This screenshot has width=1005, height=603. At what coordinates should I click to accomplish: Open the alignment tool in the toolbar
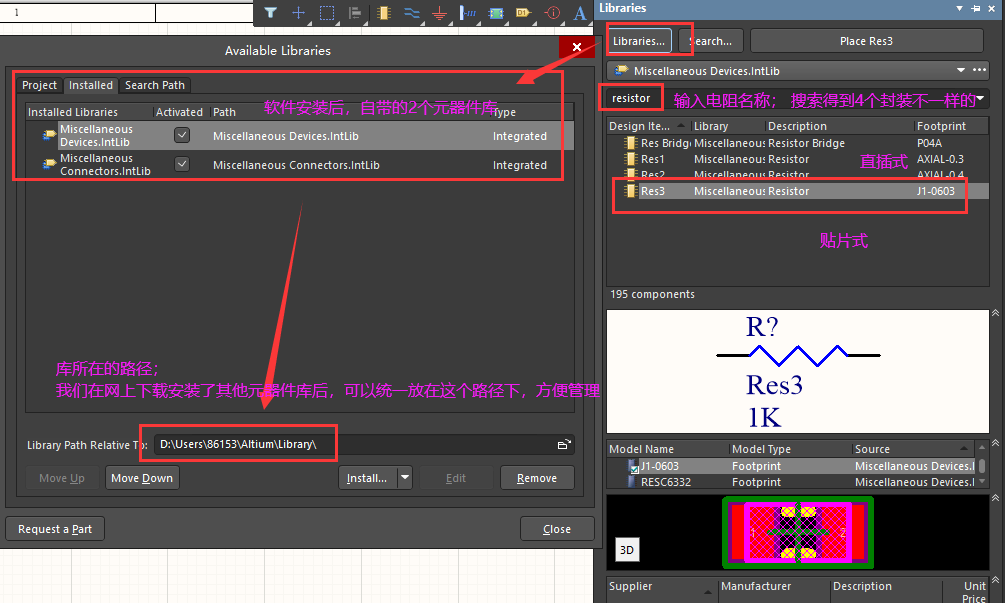pos(355,14)
